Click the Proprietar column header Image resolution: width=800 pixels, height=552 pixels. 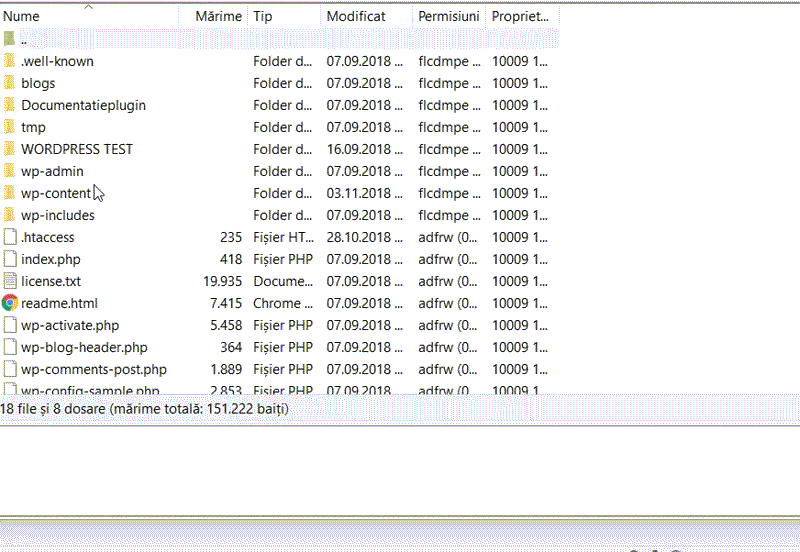520,16
